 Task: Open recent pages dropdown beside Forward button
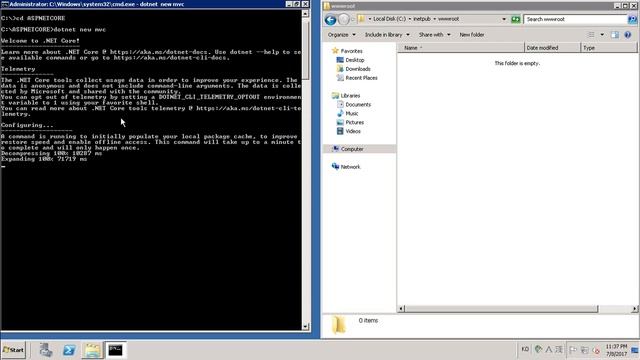point(353,19)
